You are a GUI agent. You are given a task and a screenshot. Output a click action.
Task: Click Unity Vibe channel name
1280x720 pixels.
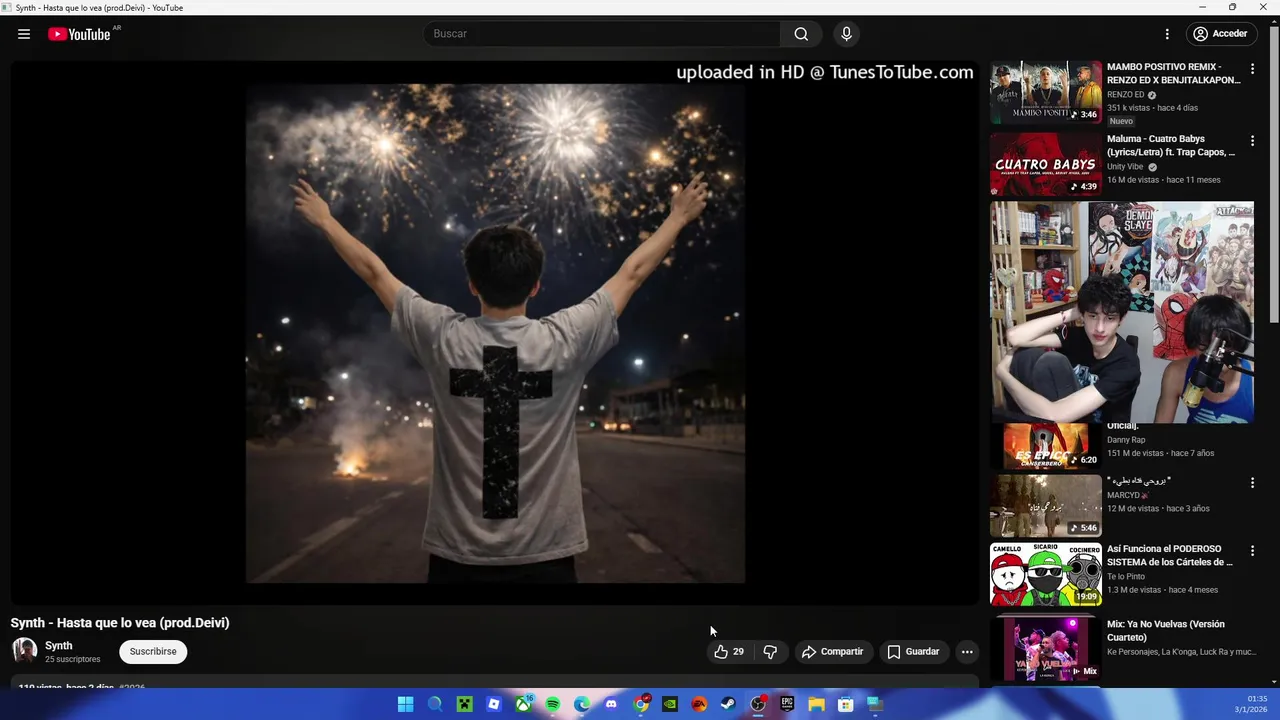(1125, 167)
